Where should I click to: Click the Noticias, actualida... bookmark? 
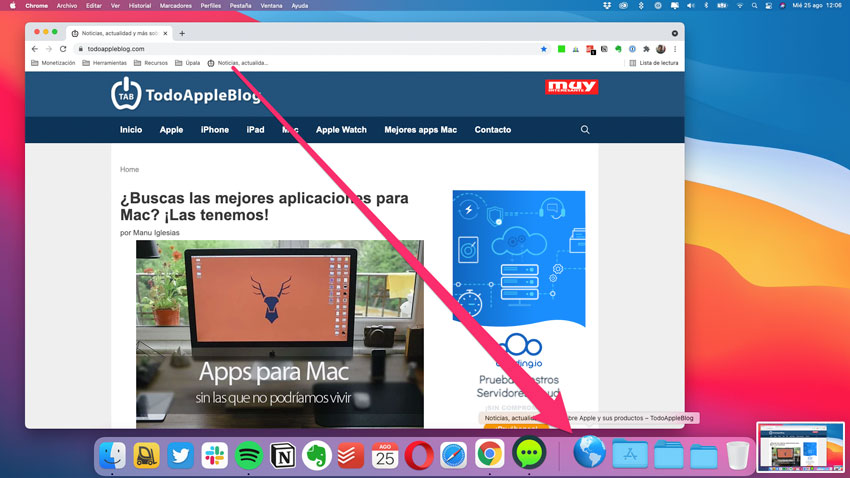point(238,63)
